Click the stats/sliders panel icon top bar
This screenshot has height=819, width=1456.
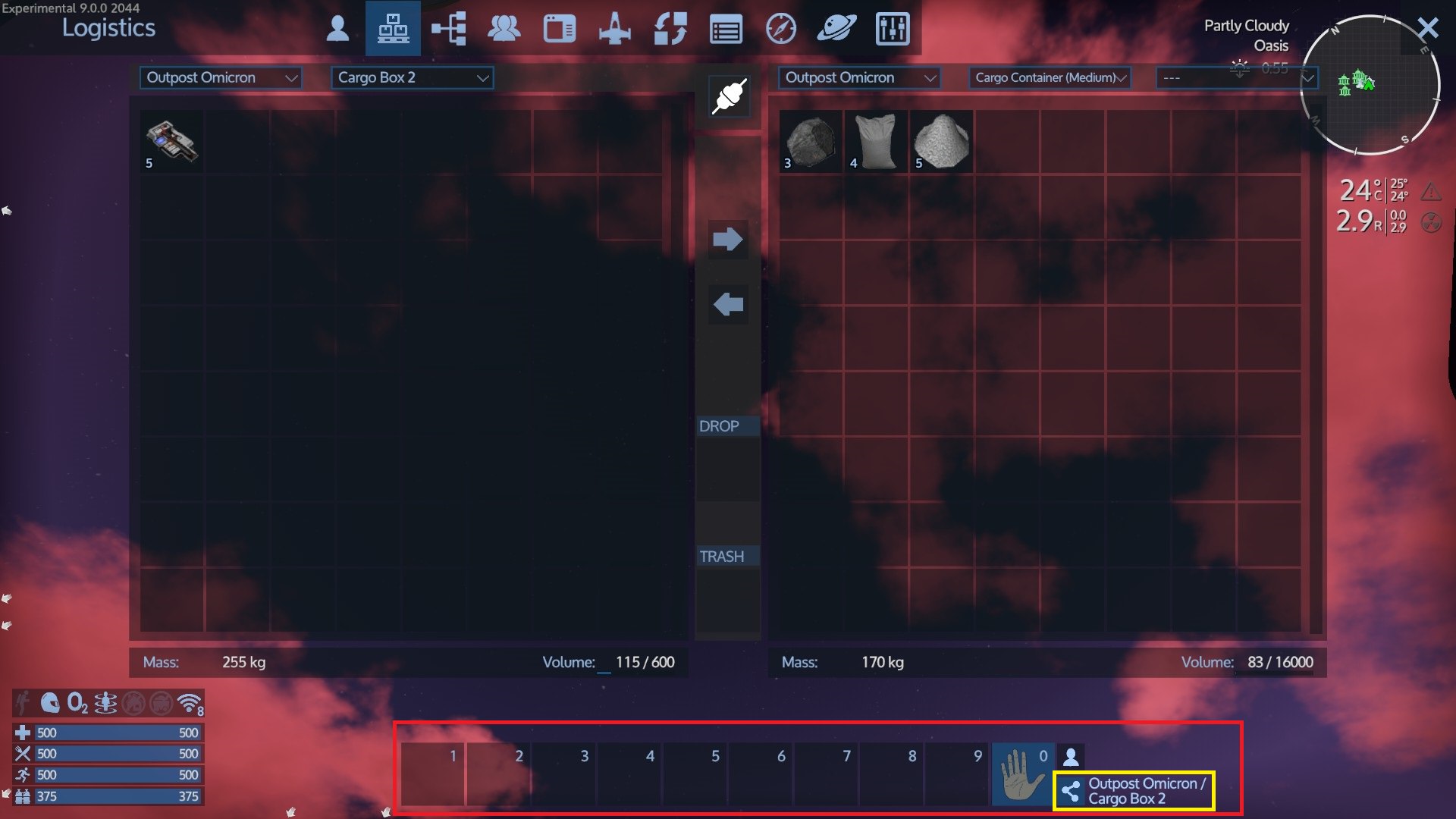tap(891, 27)
